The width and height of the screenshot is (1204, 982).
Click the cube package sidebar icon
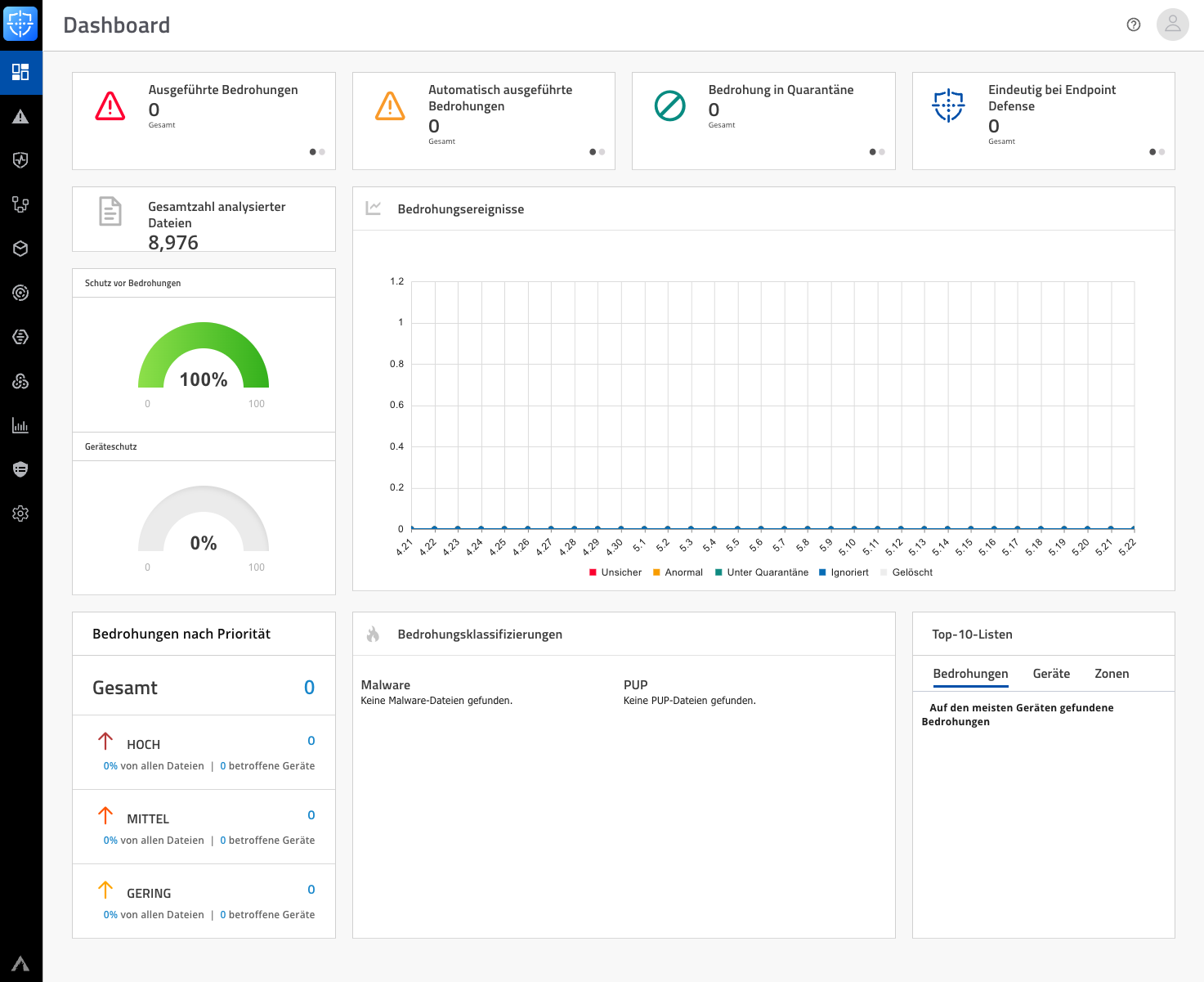(20, 249)
